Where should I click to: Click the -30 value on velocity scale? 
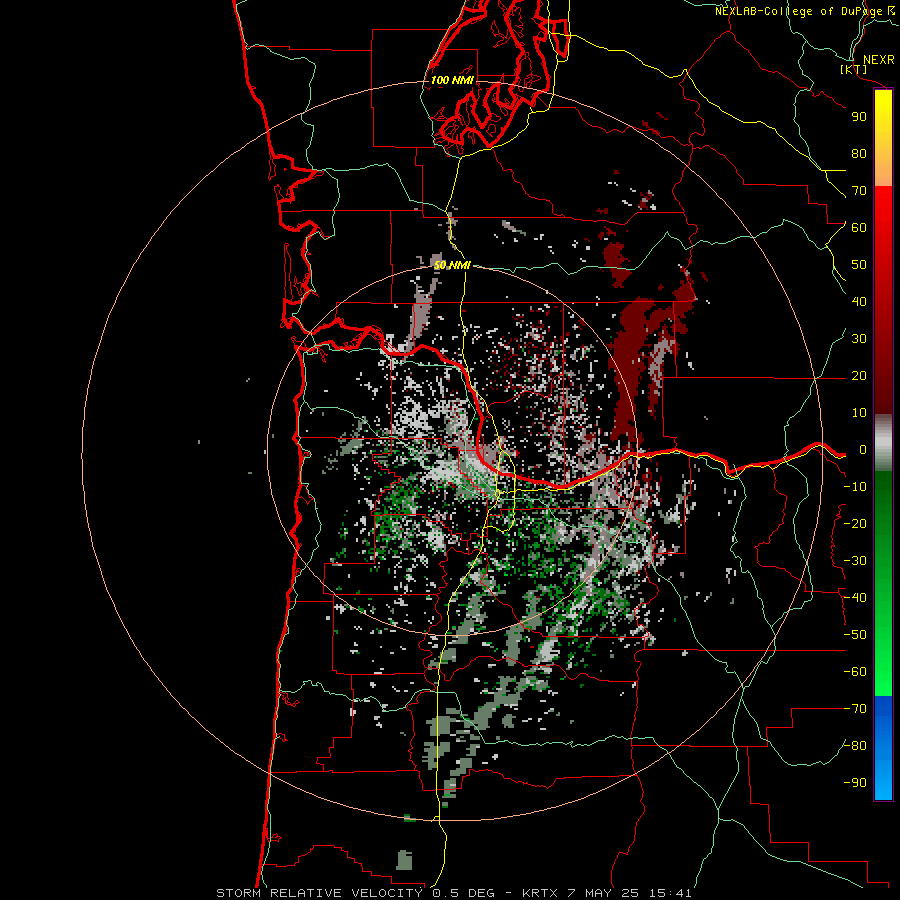855,561
